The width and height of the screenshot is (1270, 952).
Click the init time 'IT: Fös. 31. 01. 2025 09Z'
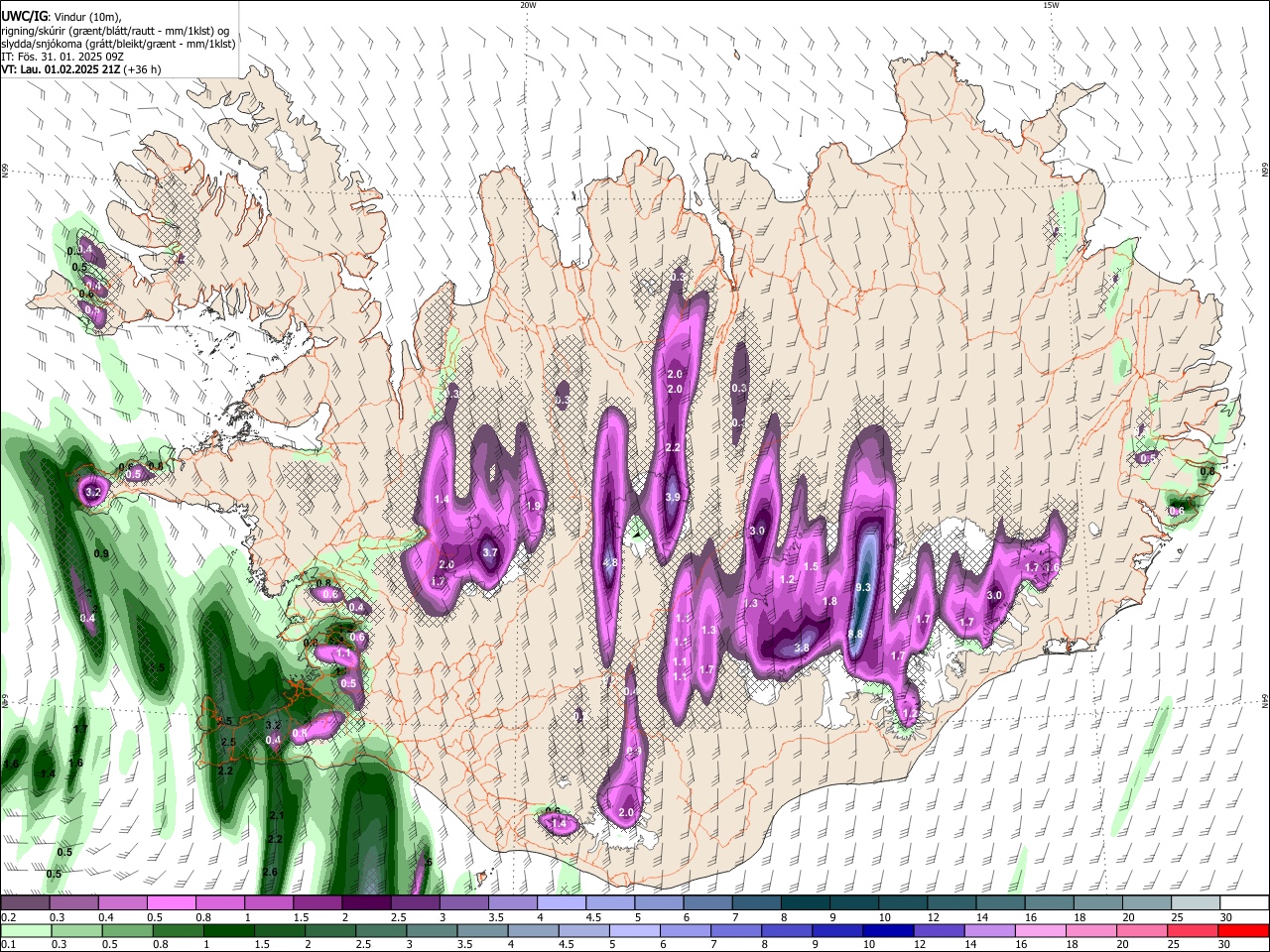[x=63, y=57]
